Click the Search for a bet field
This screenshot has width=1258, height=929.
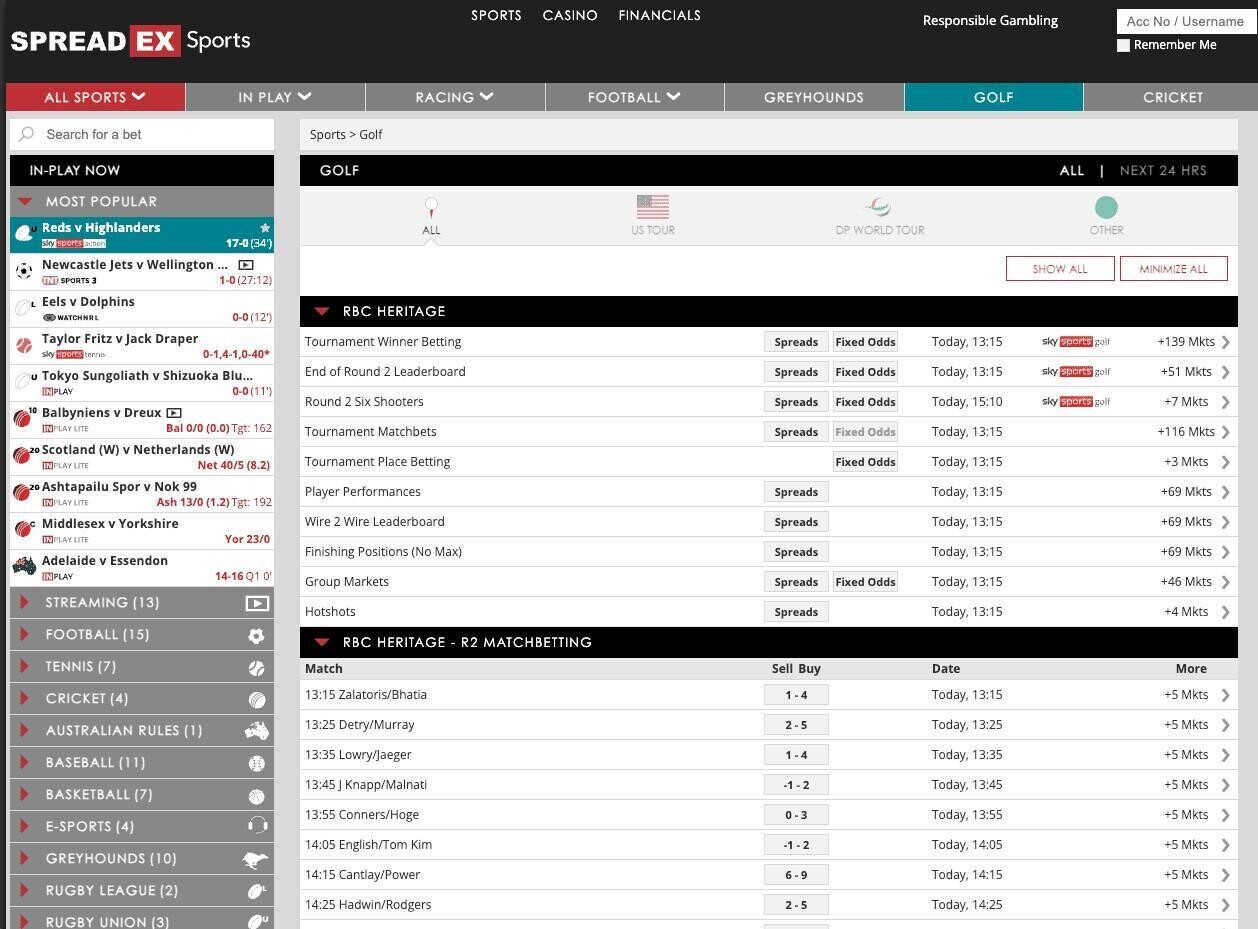[150, 134]
